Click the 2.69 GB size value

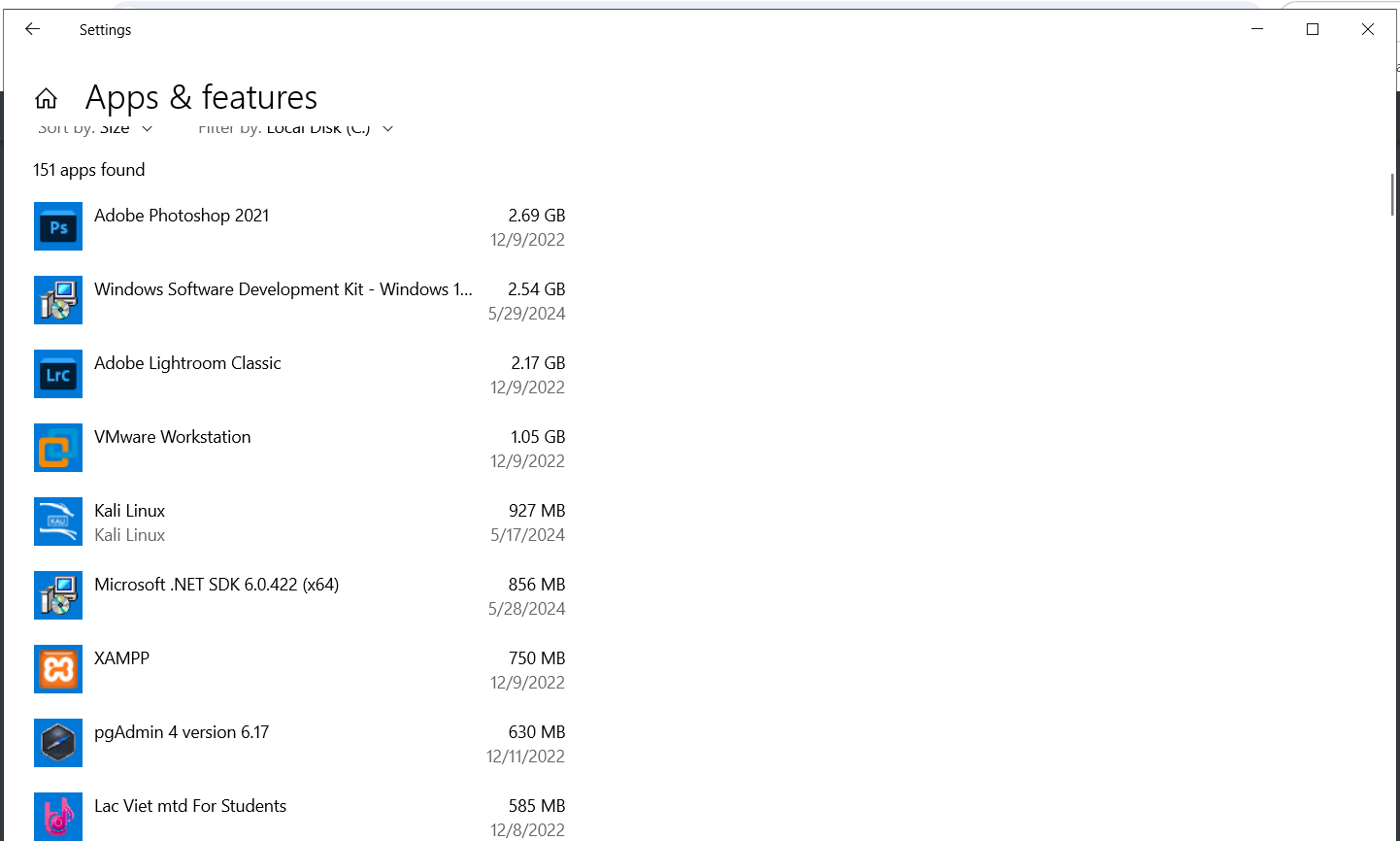[x=537, y=216]
